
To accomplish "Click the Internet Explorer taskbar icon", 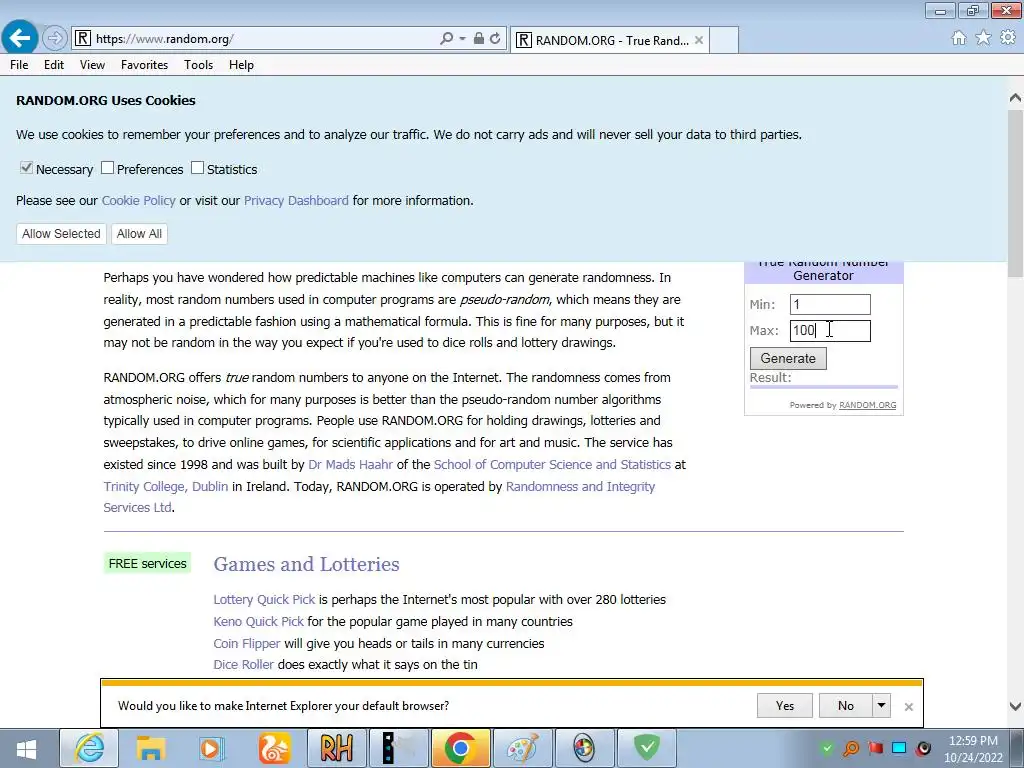I will pyautogui.click(x=89, y=748).
